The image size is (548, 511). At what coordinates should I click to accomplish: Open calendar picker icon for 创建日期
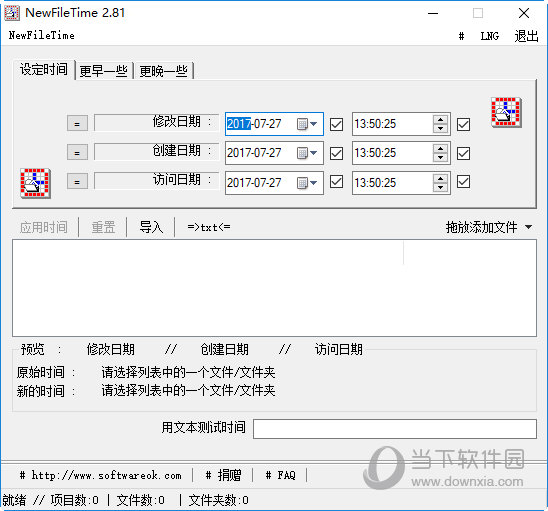[307, 153]
